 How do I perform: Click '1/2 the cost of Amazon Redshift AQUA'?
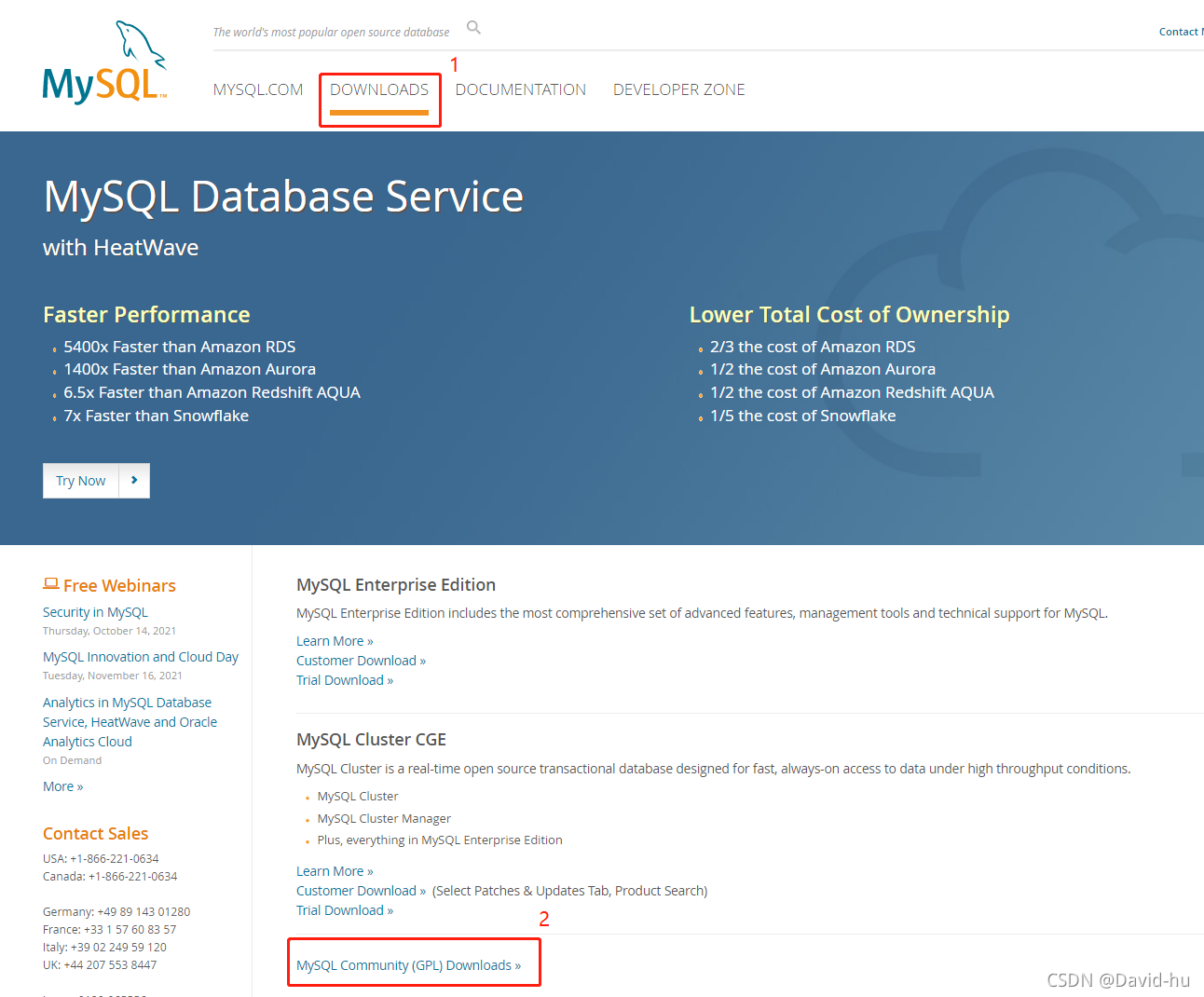(852, 392)
